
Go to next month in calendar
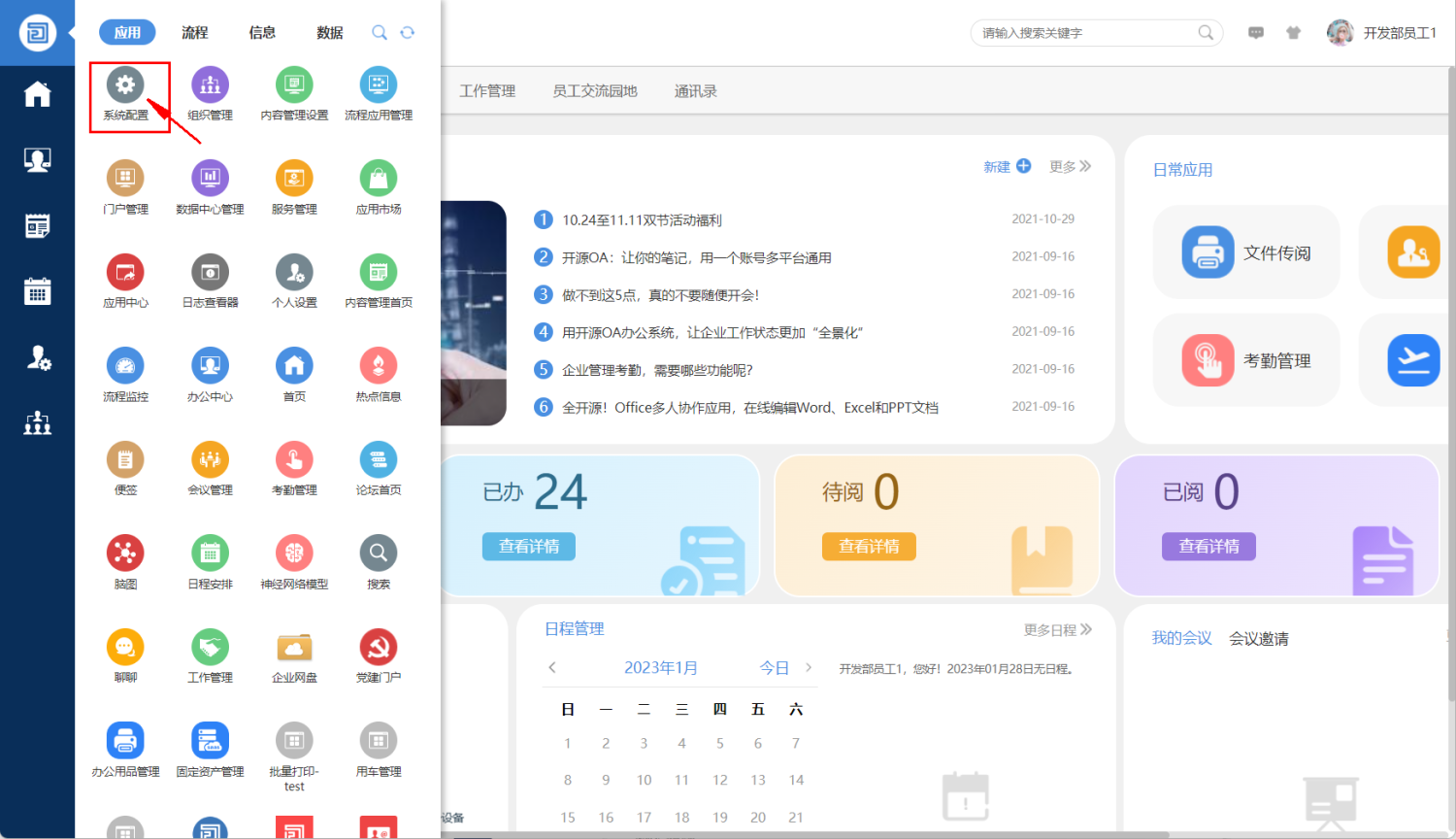coord(809,668)
